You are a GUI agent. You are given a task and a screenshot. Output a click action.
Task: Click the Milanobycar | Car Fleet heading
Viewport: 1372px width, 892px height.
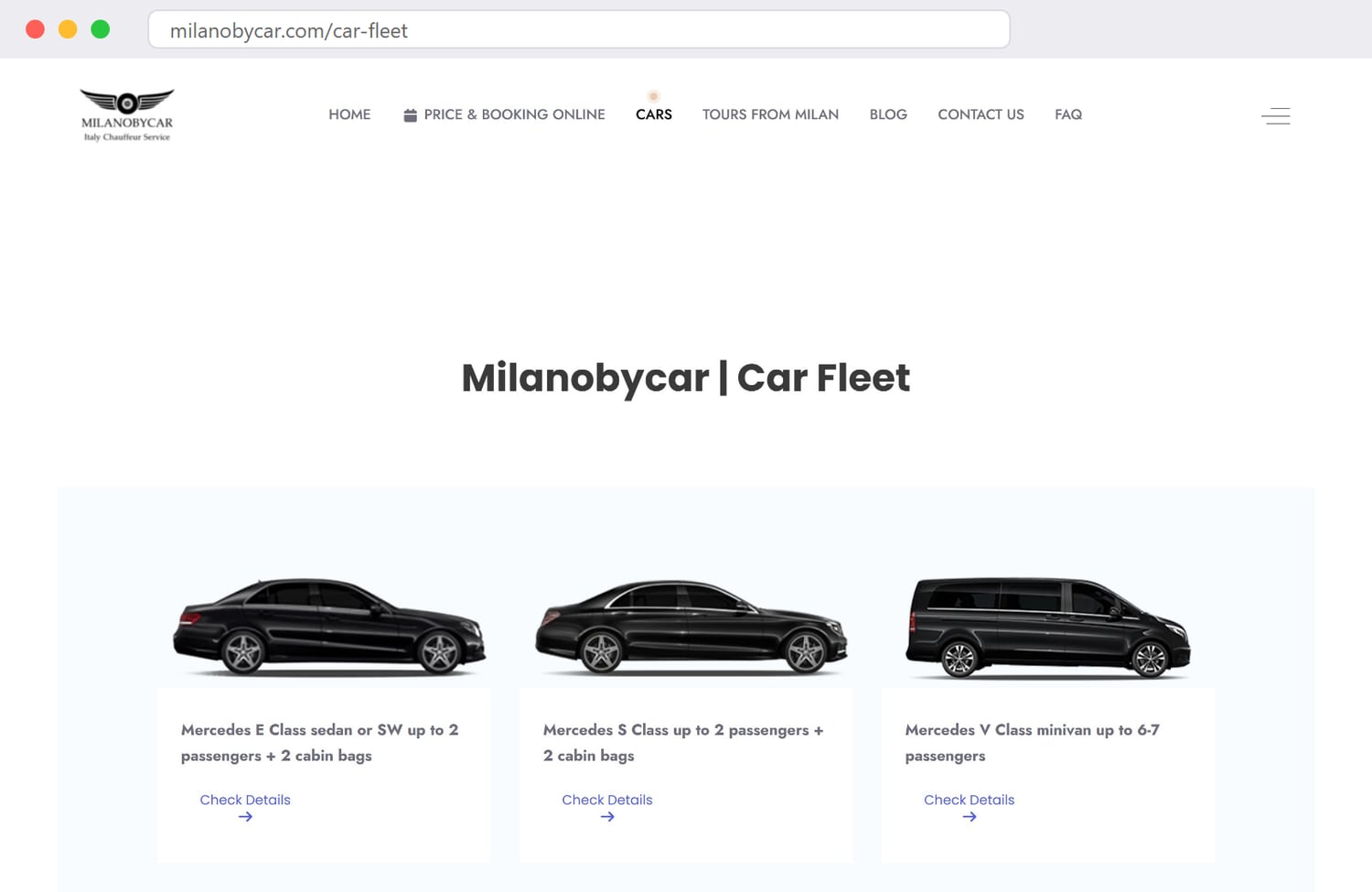686,378
